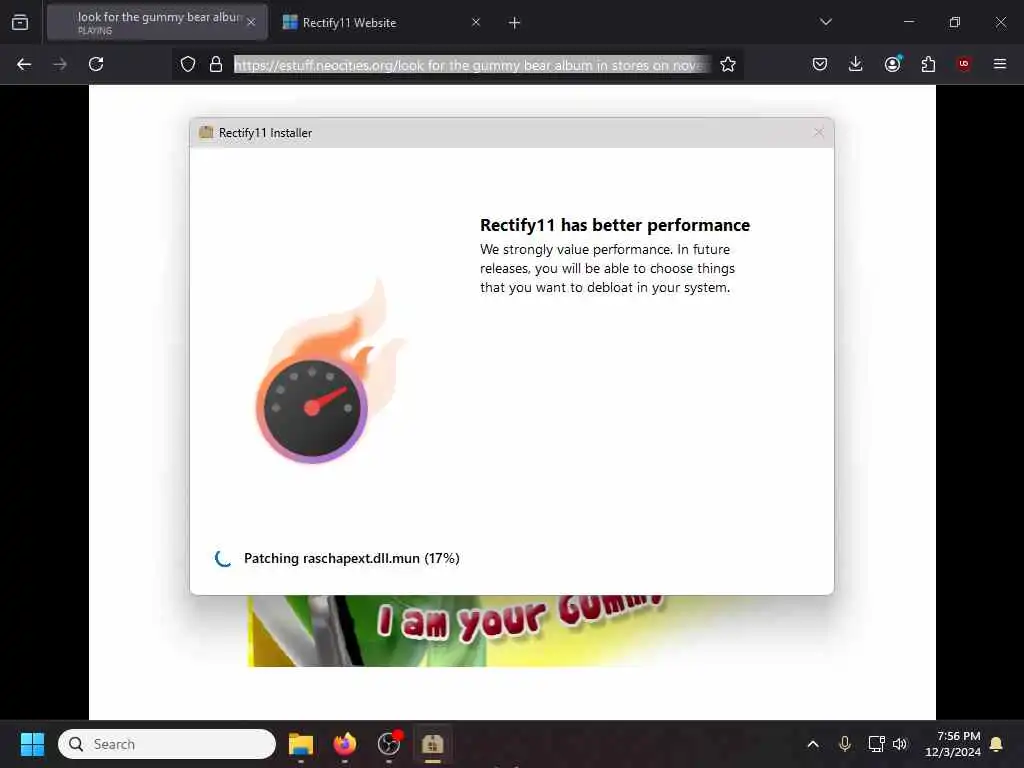This screenshot has width=1024, height=768.
Task: View site security lock information
Action: [x=216, y=64]
